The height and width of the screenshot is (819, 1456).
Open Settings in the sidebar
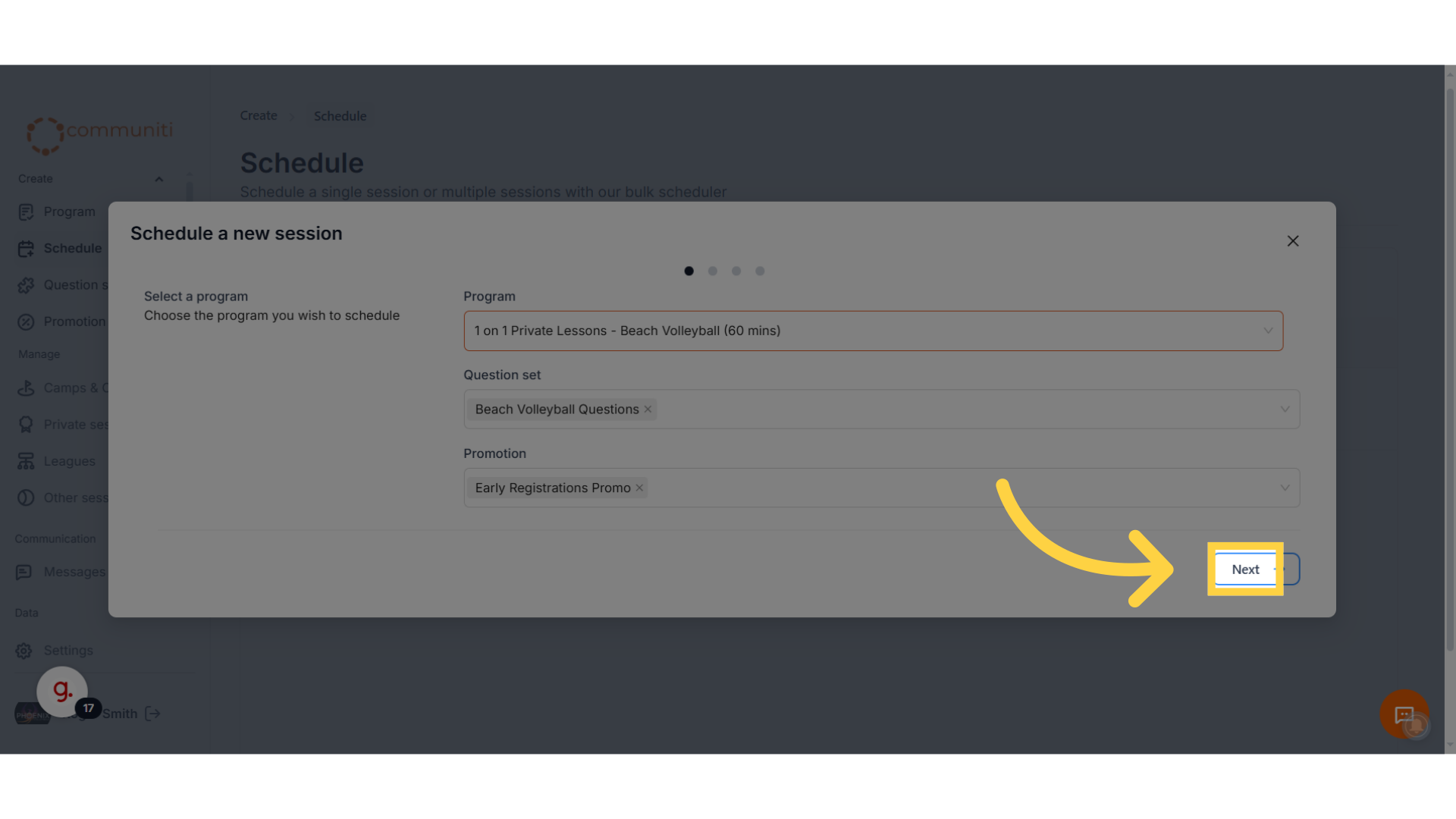[68, 651]
